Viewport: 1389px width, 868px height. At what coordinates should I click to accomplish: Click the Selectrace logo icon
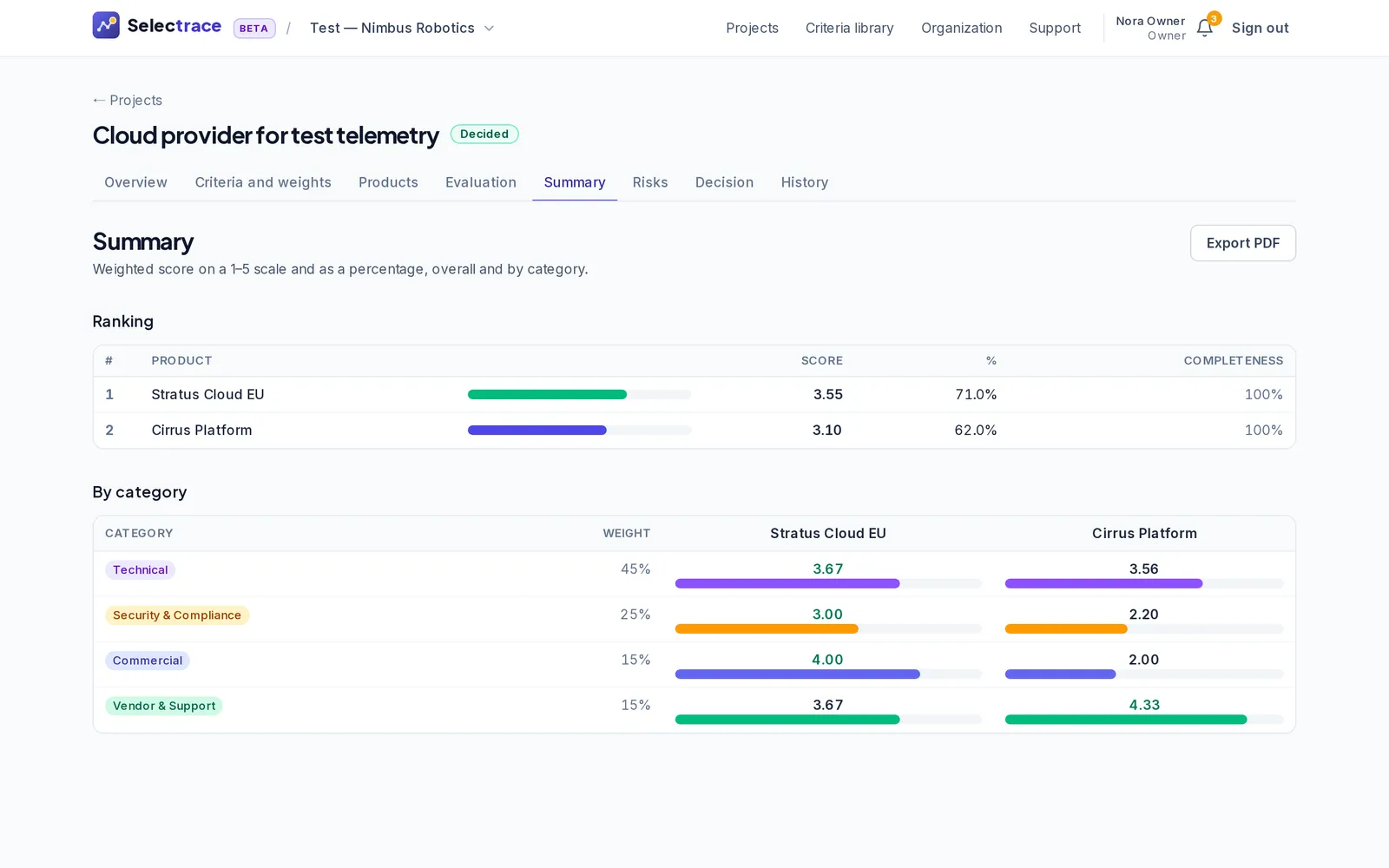point(106,25)
